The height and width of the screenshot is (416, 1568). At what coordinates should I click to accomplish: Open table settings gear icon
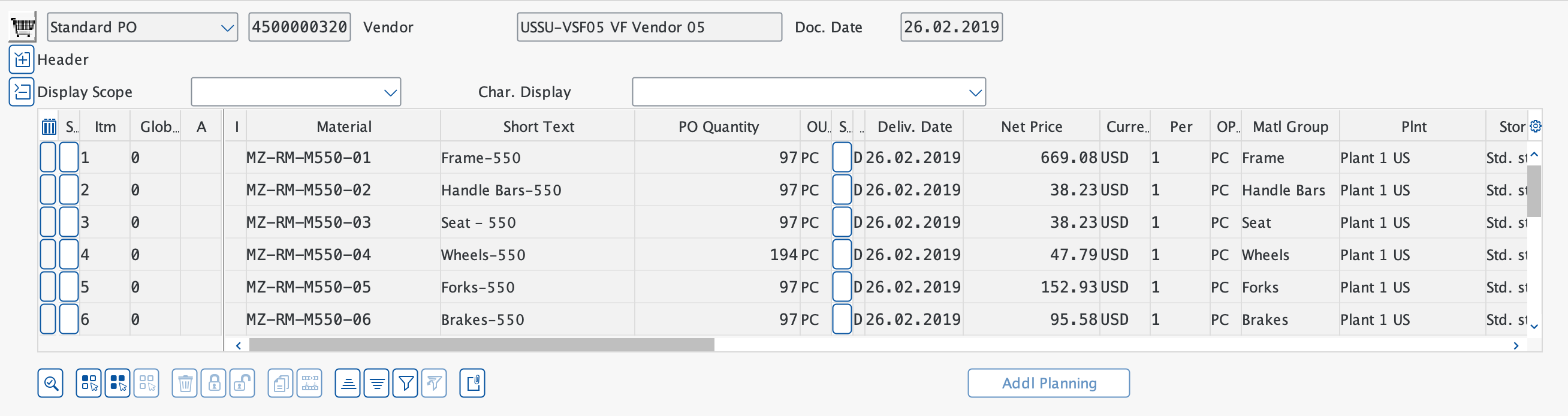1535,126
